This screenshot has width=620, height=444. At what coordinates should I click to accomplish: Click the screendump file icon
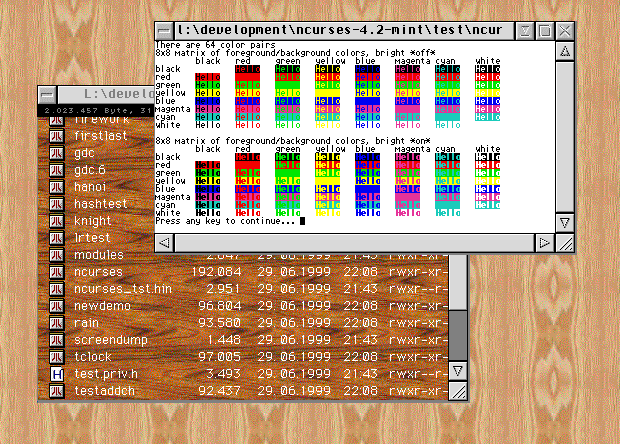(x=57, y=340)
